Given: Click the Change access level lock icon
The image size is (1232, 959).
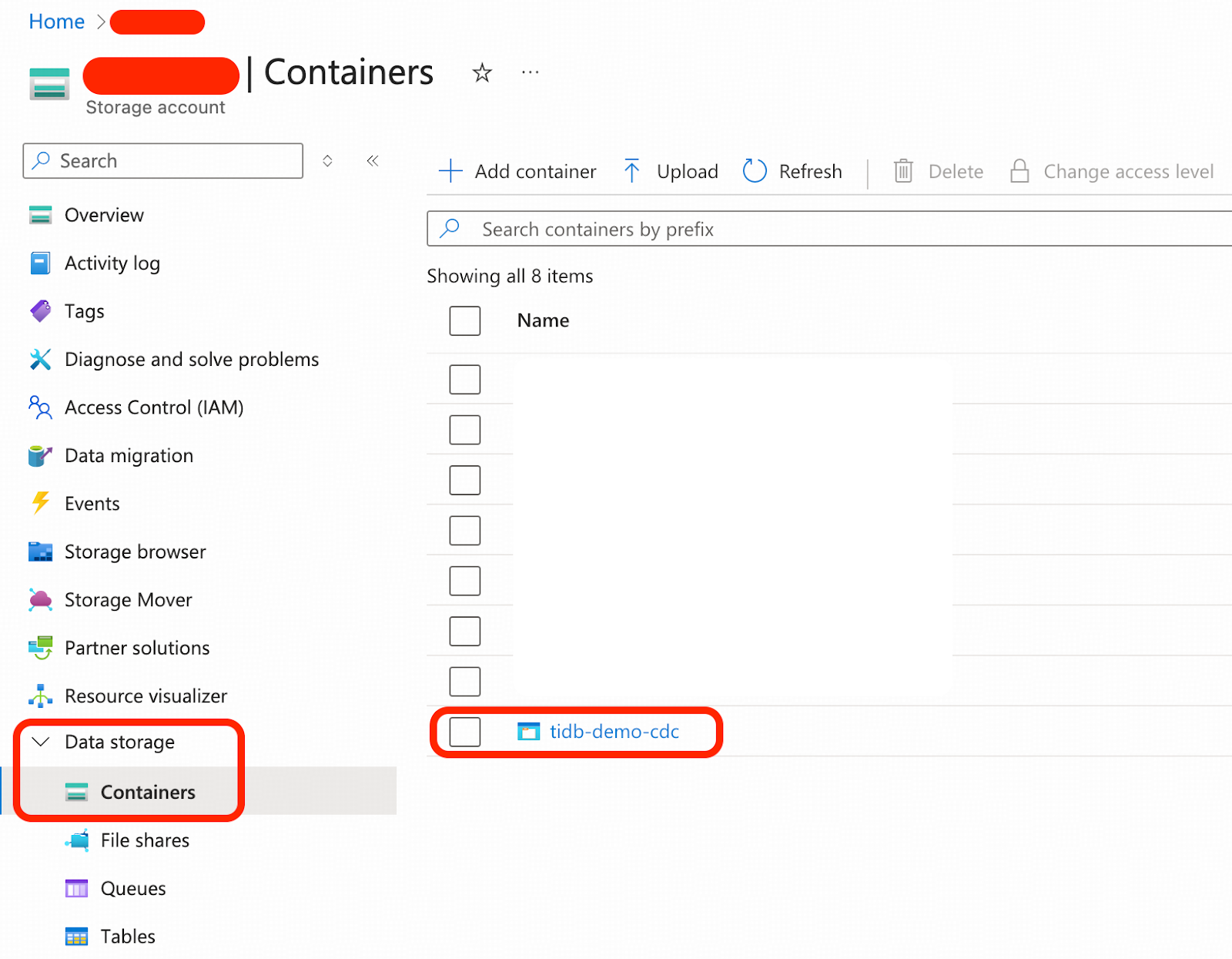Looking at the screenshot, I should [1019, 171].
